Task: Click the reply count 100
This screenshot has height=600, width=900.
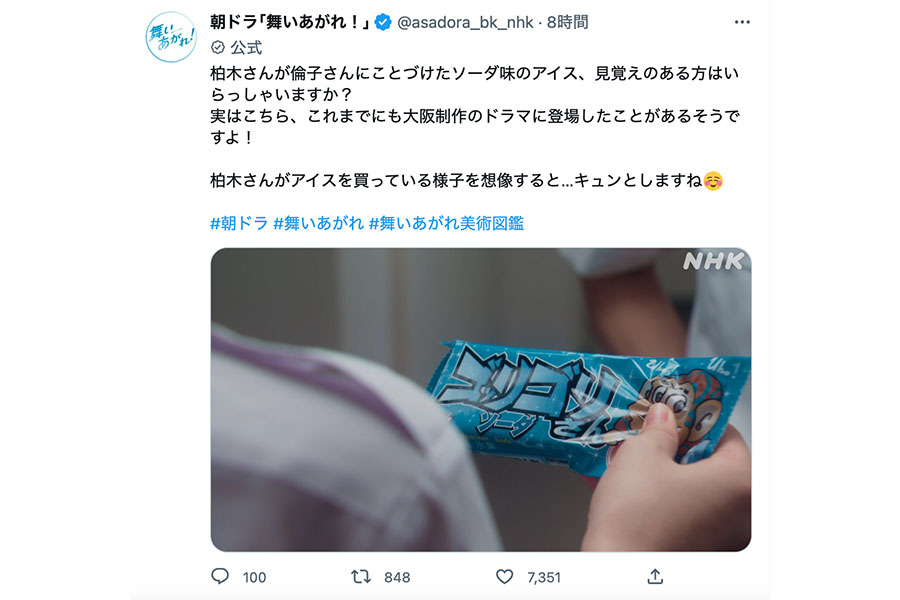Action: click(x=254, y=577)
